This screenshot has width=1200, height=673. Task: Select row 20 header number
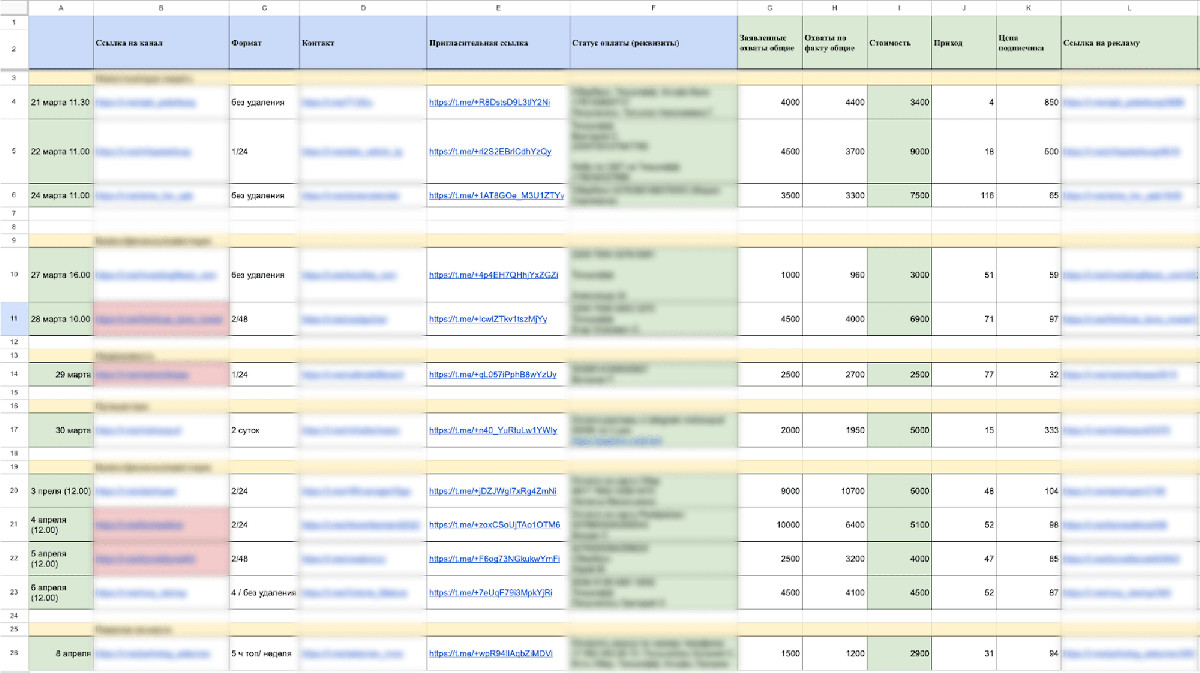(14, 491)
